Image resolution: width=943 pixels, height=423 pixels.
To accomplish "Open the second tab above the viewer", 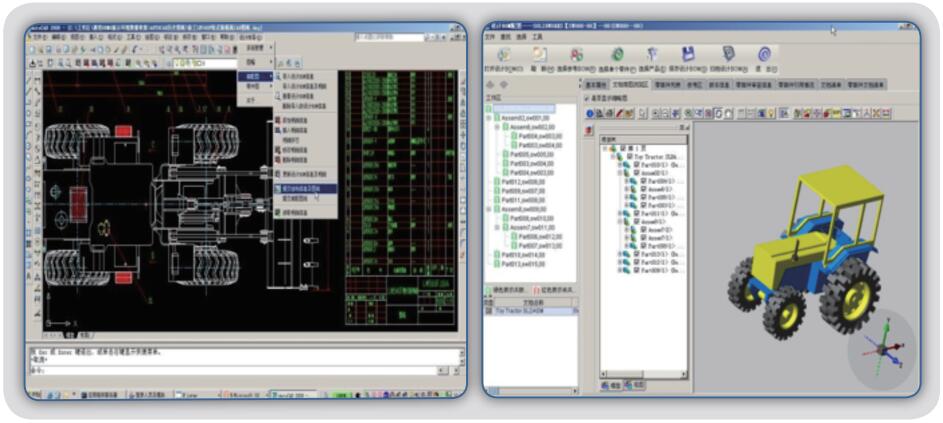I will 630,85.
